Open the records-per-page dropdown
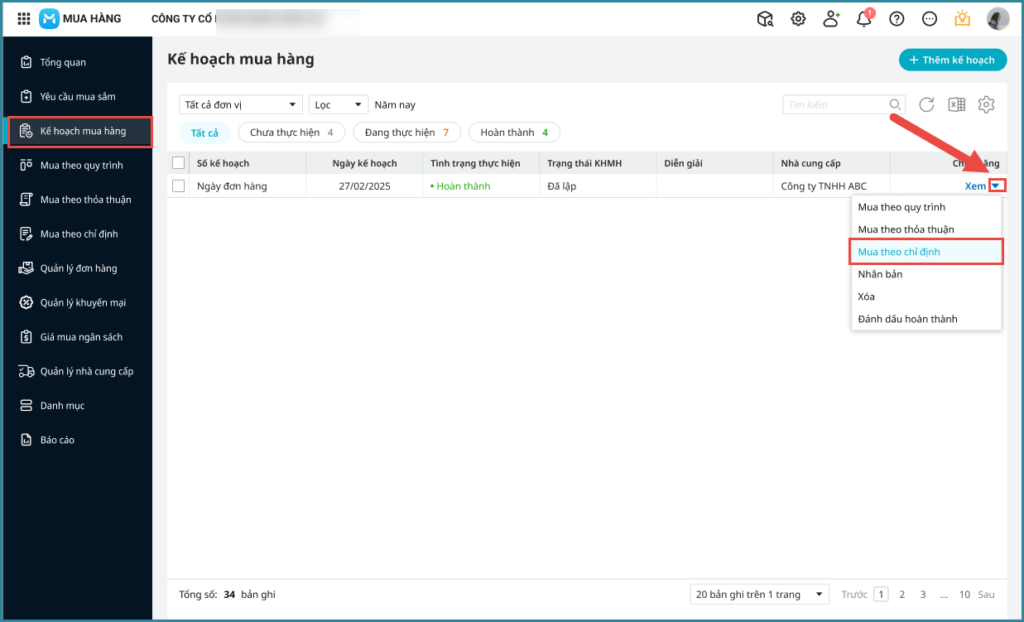Viewport: 1024px width, 622px height. pos(760,594)
